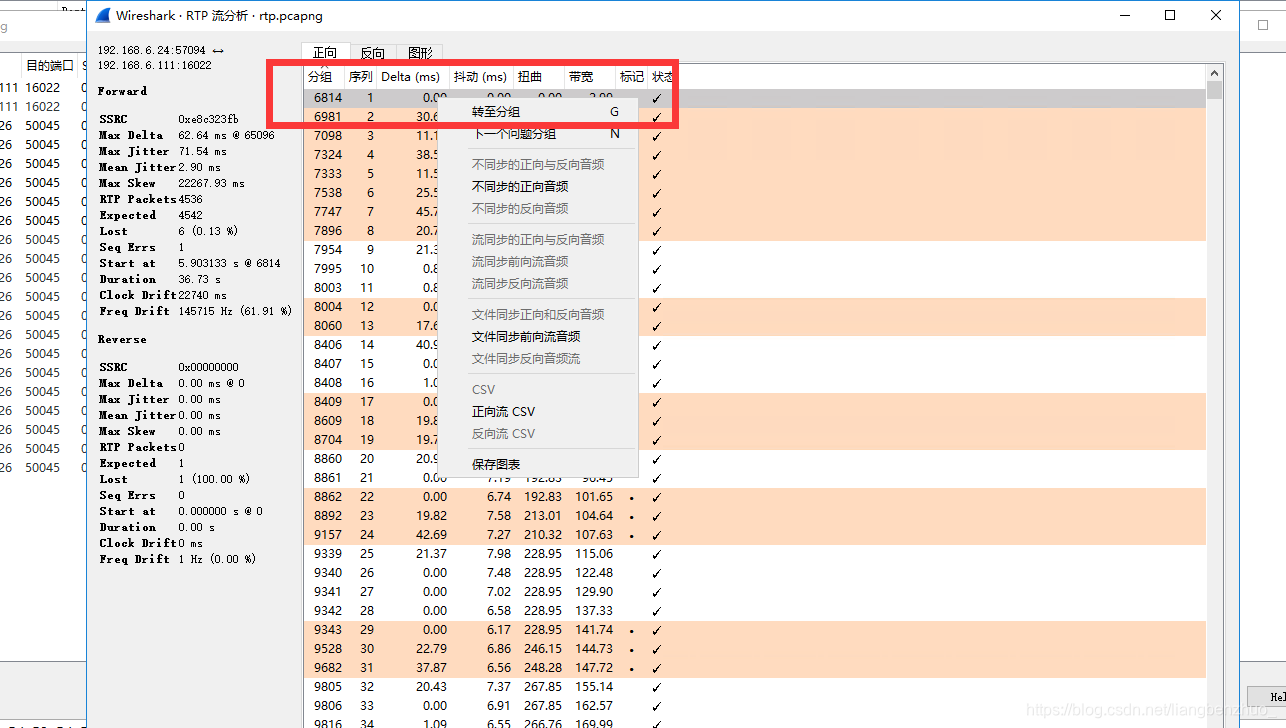This screenshot has width=1286, height=728.
Task: Sort by the 扭曲 column header
Action: coord(539,77)
